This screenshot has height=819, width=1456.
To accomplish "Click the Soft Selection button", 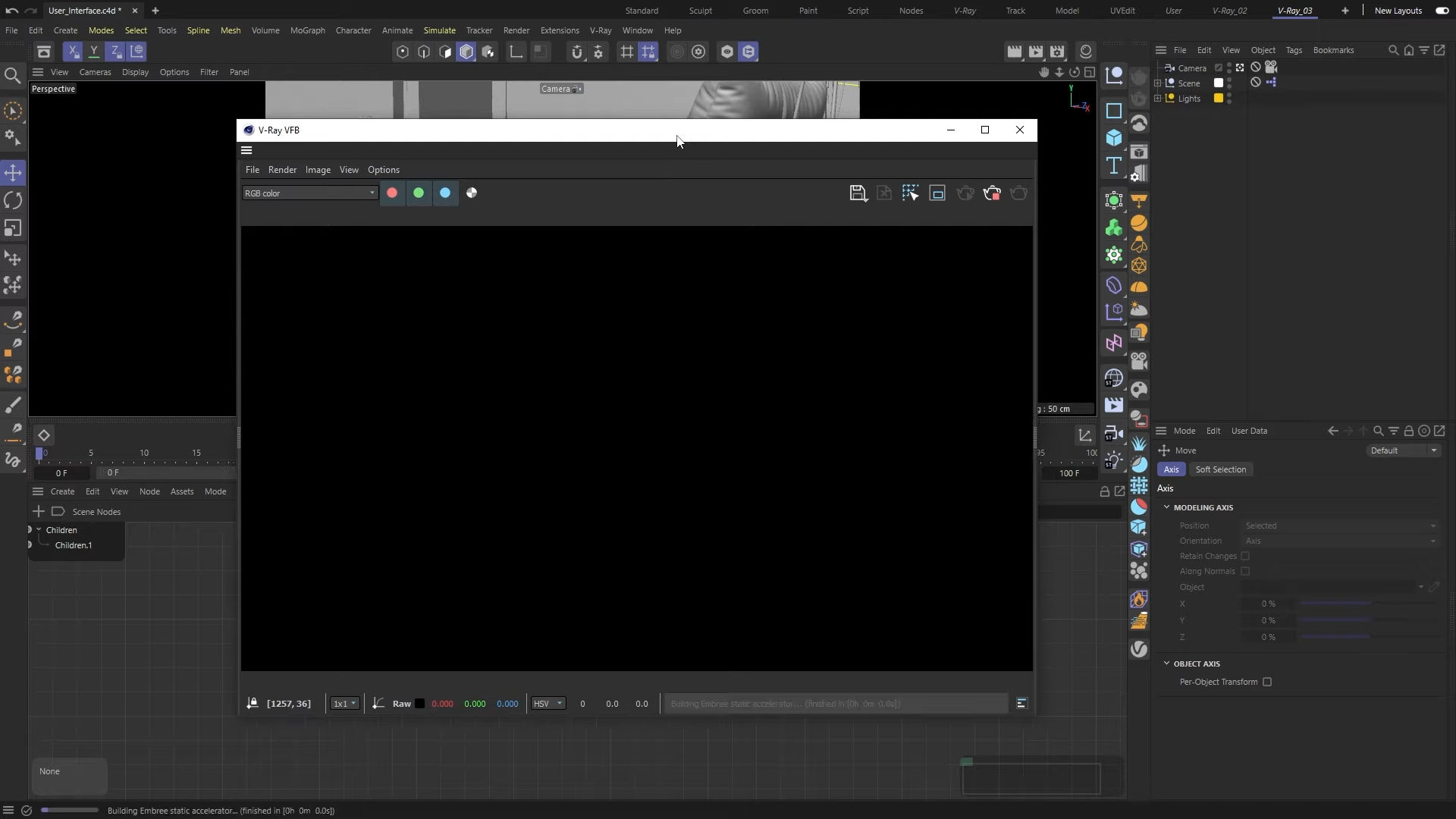I will [1221, 469].
